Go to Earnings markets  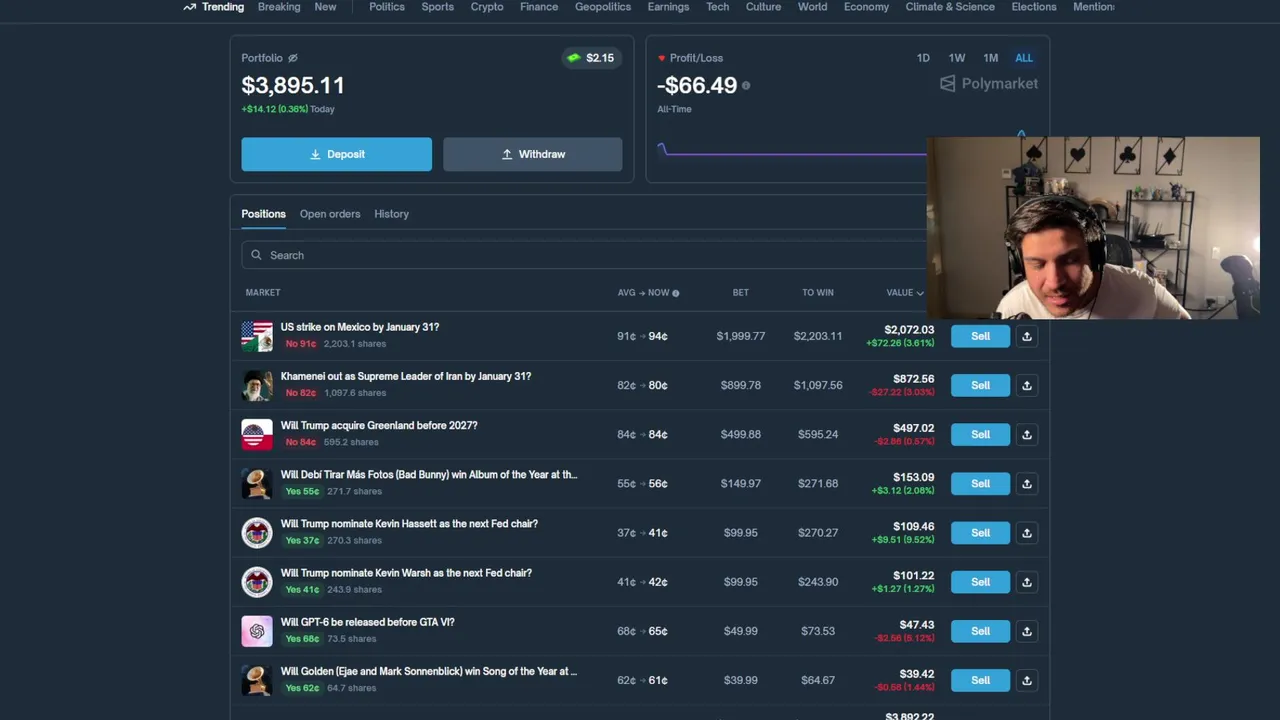(668, 7)
